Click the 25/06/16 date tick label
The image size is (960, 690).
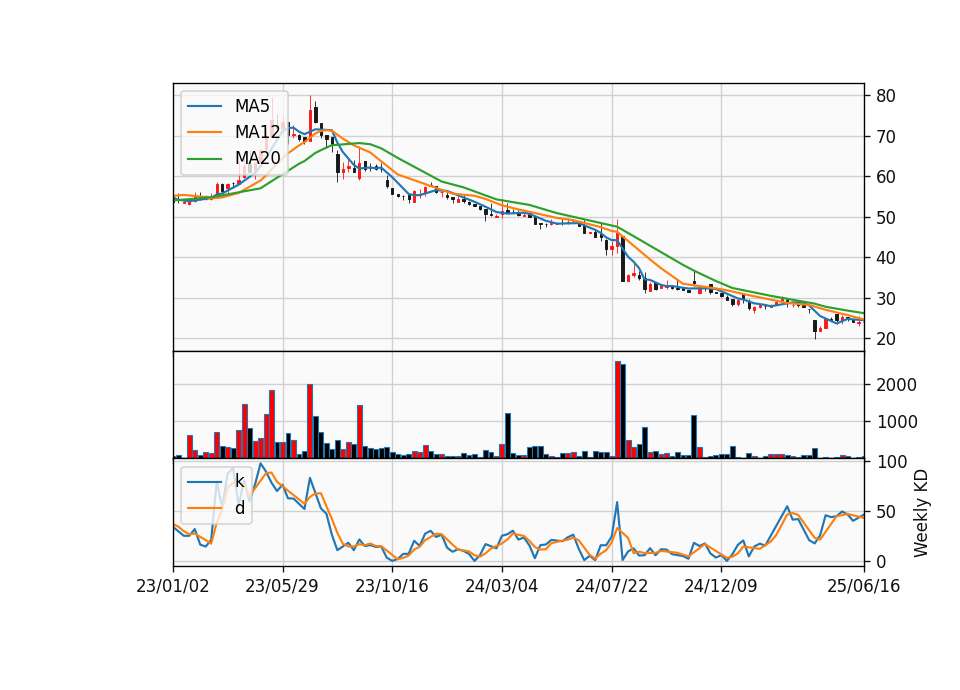(x=864, y=586)
